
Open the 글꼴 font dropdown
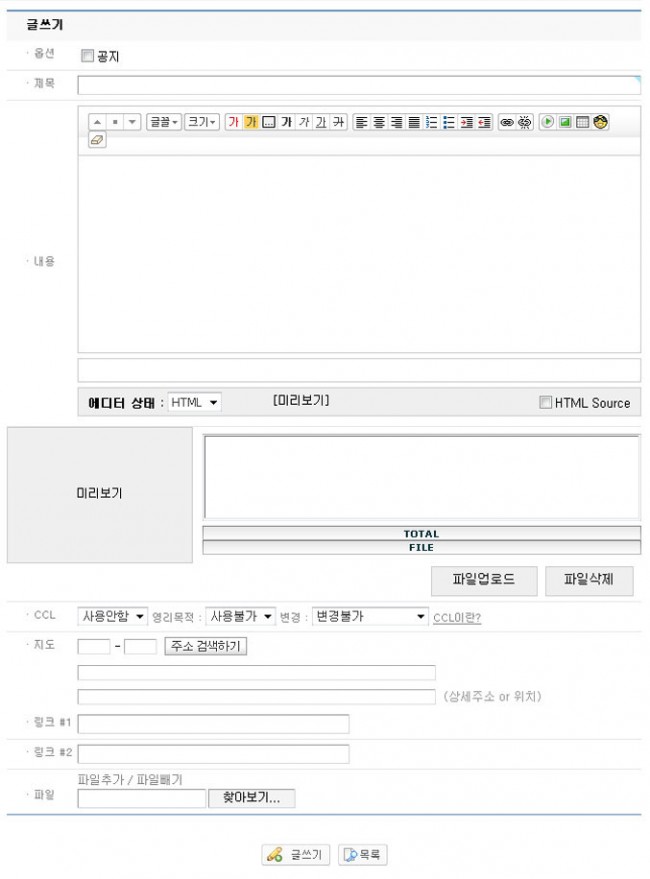click(164, 122)
